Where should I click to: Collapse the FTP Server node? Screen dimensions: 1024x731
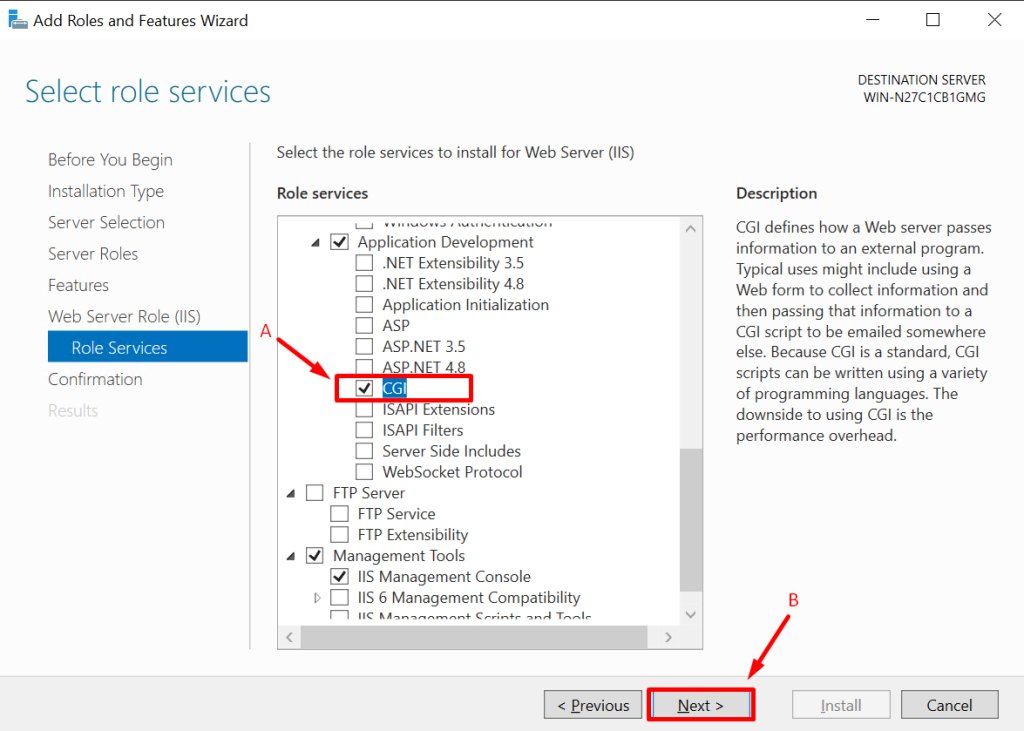291,493
